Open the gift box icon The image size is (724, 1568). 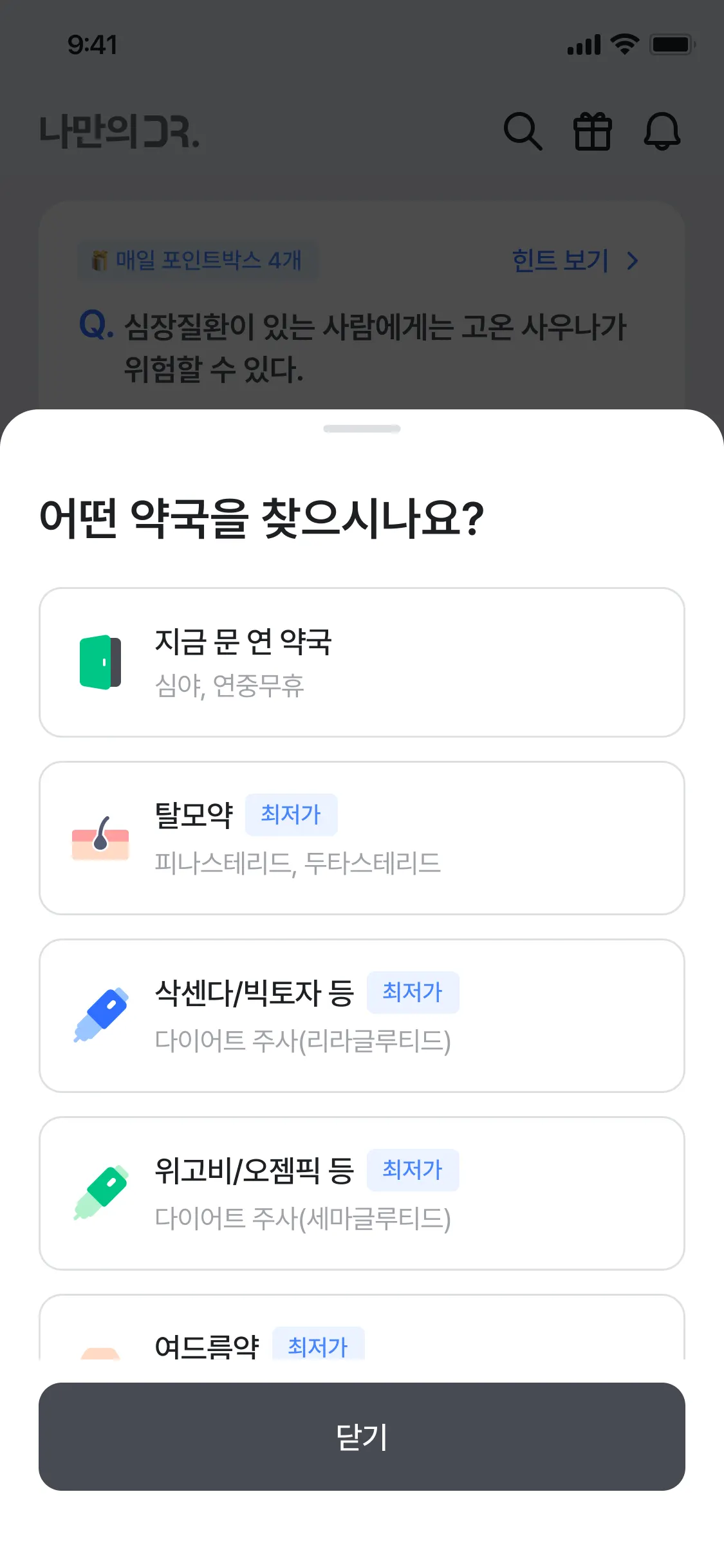tap(592, 131)
